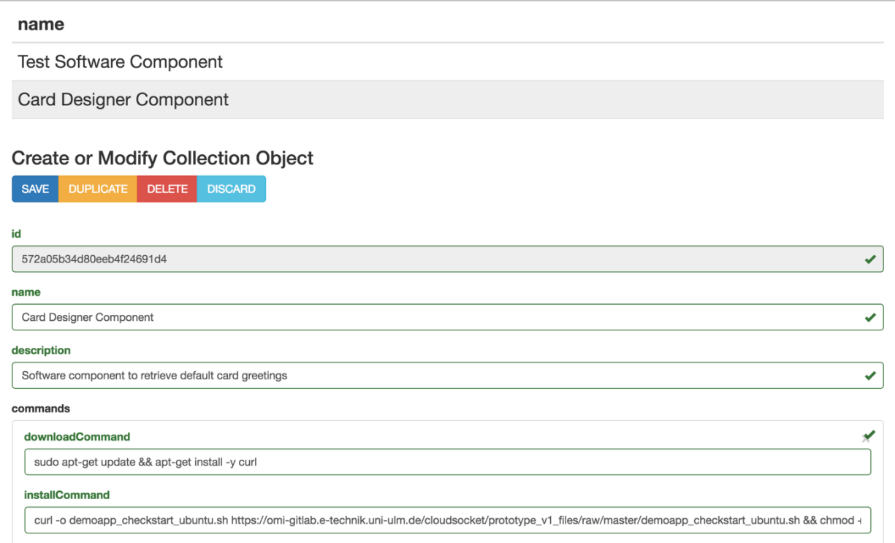Screen dimensions: 895x543
Task: Click the green checkmark in the id field
Action: point(870,259)
